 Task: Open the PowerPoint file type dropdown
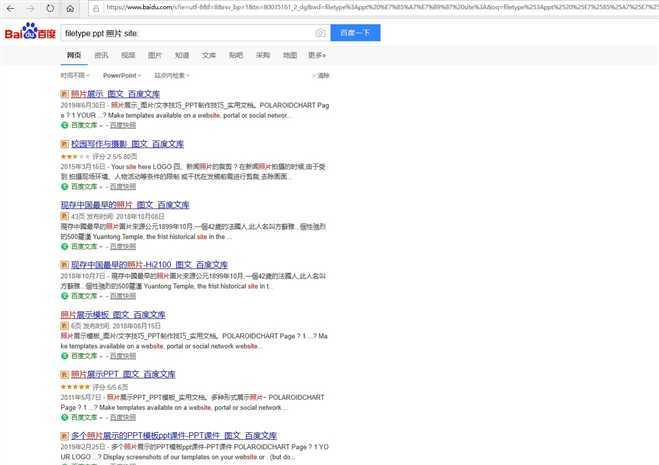pos(122,75)
